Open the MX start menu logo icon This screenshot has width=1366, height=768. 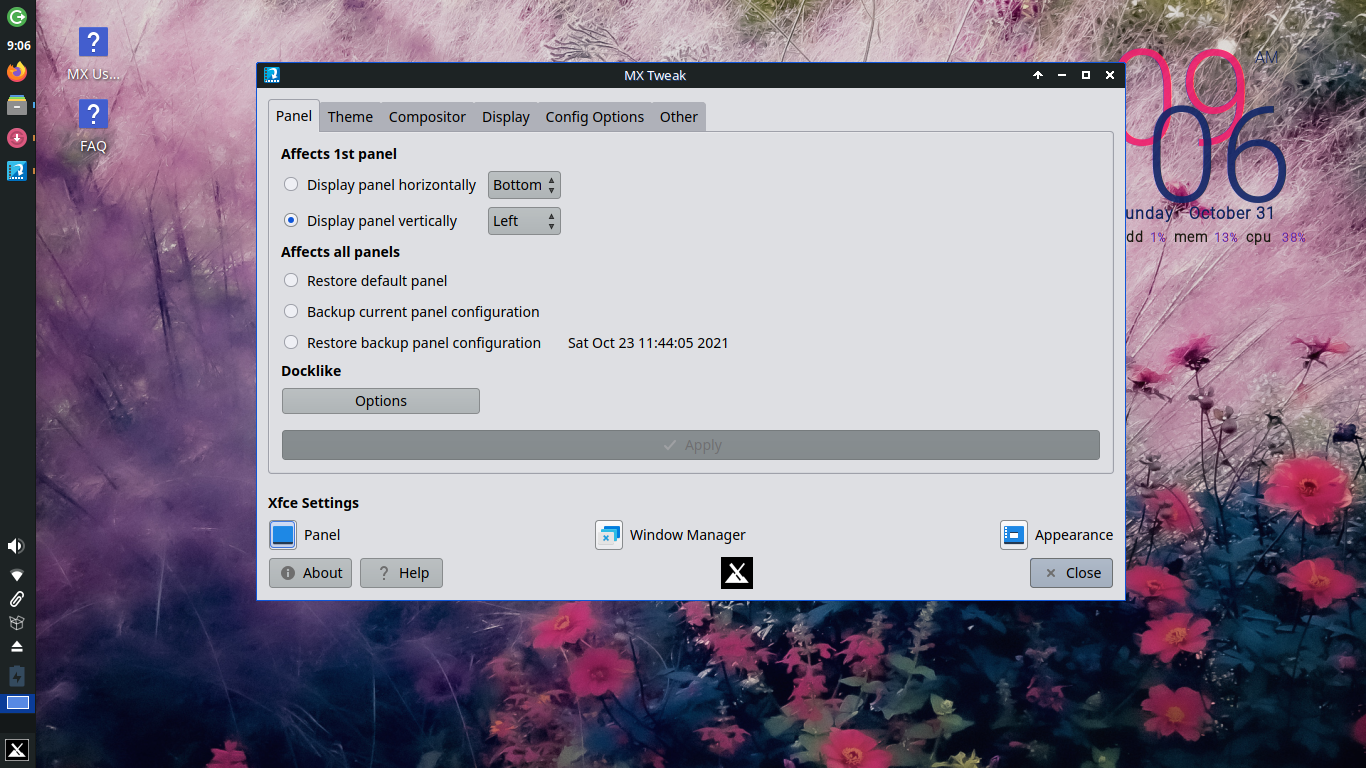coord(17,750)
